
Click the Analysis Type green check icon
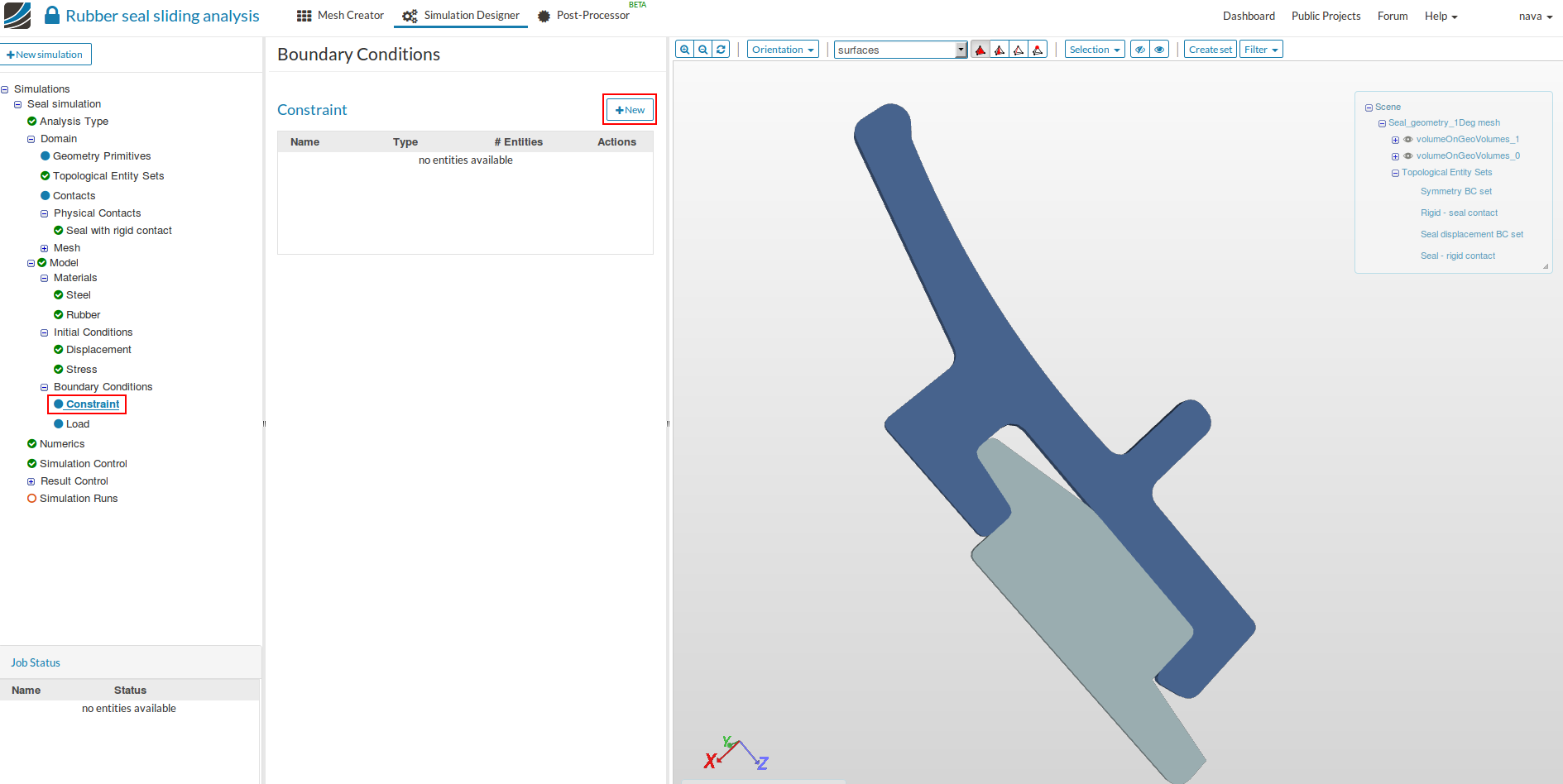tap(32, 122)
